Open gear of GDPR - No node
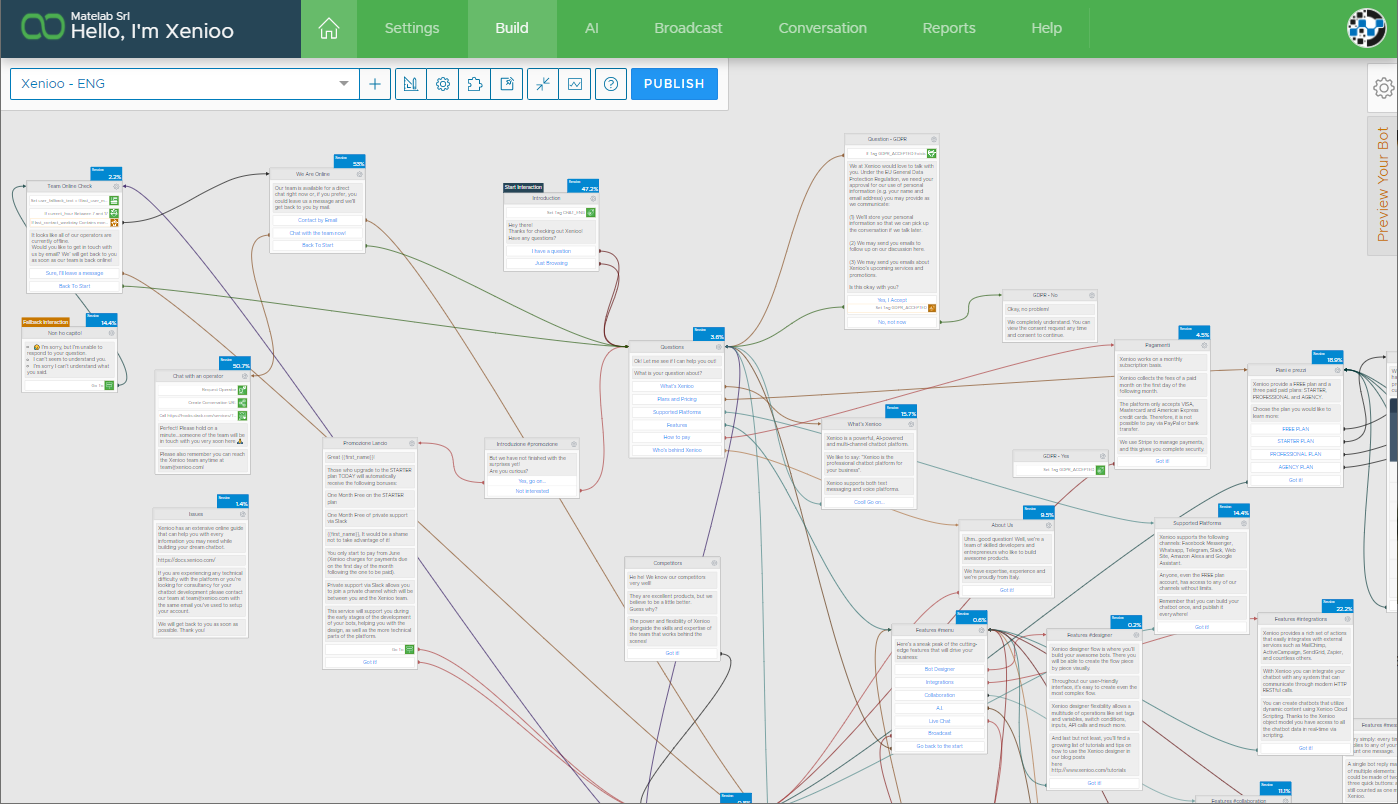 [1092, 295]
